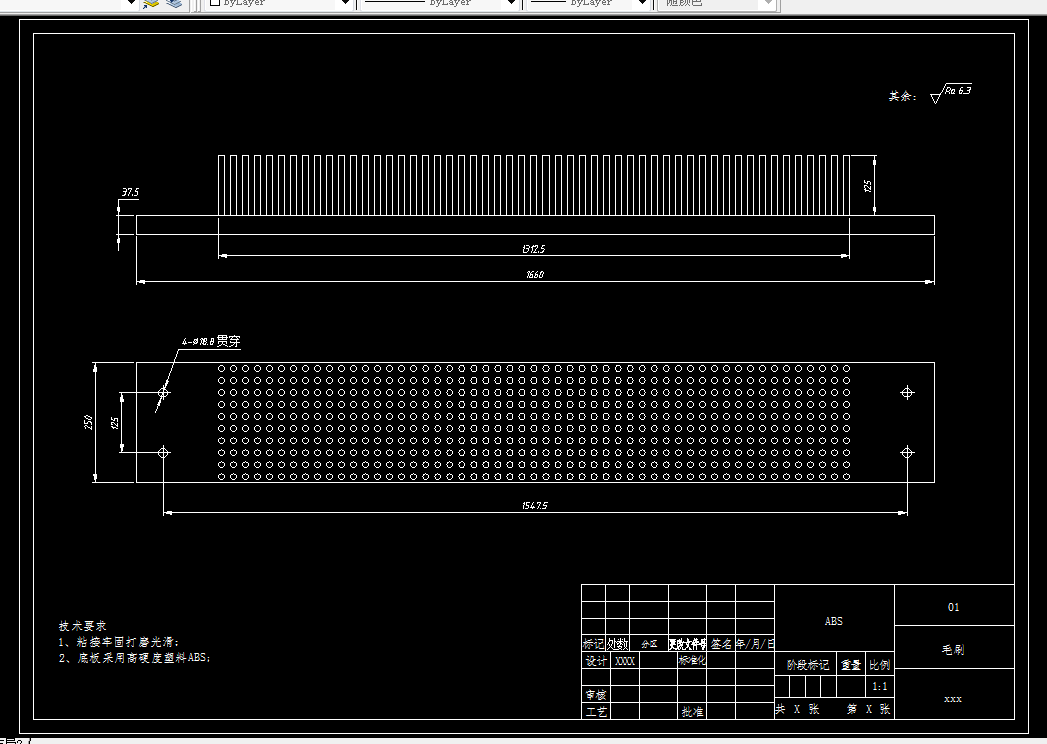This screenshot has height=744, width=1047.
Task: Select the Ra 6.3 surface roughness symbol
Action: 951,93
